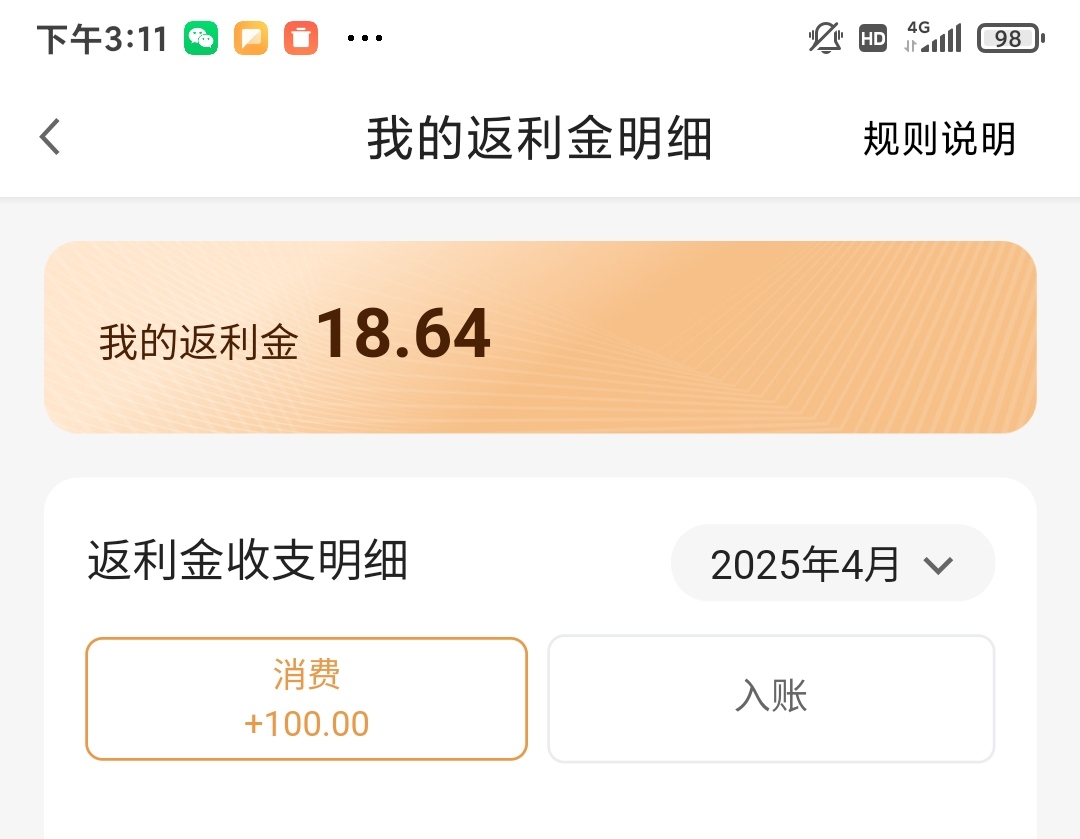Tap the red trash notification icon
Screen dimensions: 1080x839
point(301,38)
